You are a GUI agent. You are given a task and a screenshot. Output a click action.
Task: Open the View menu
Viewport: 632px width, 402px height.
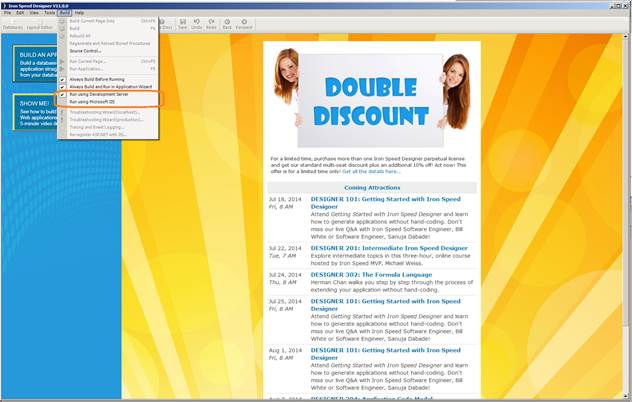(x=34, y=13)
